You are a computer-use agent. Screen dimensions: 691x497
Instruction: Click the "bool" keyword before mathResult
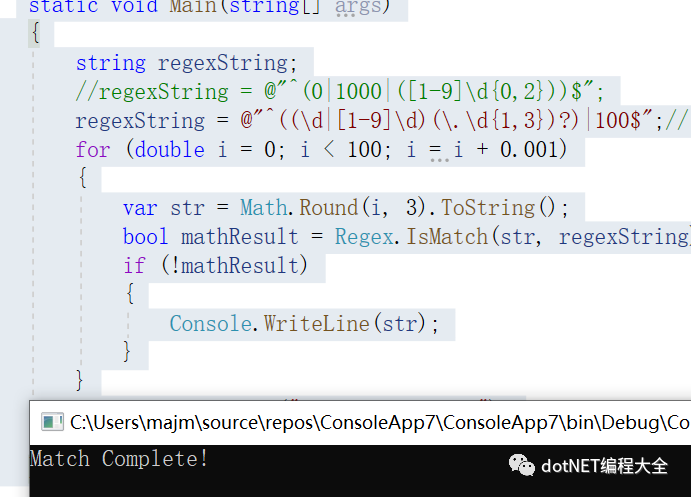[x=146, y=237]
